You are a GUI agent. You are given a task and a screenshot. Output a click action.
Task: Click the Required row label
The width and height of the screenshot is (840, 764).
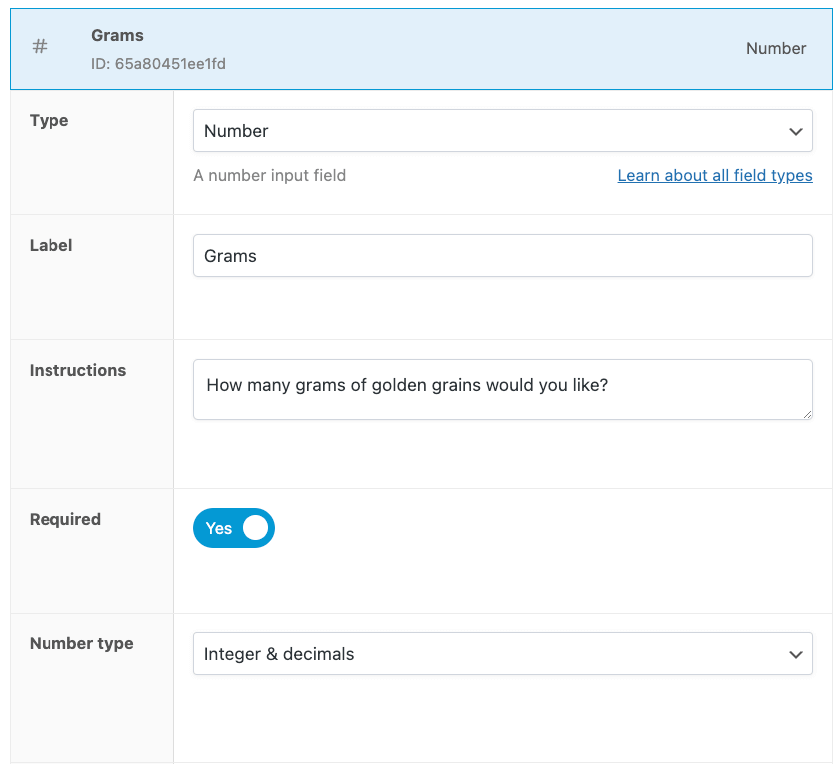[65, 519]
